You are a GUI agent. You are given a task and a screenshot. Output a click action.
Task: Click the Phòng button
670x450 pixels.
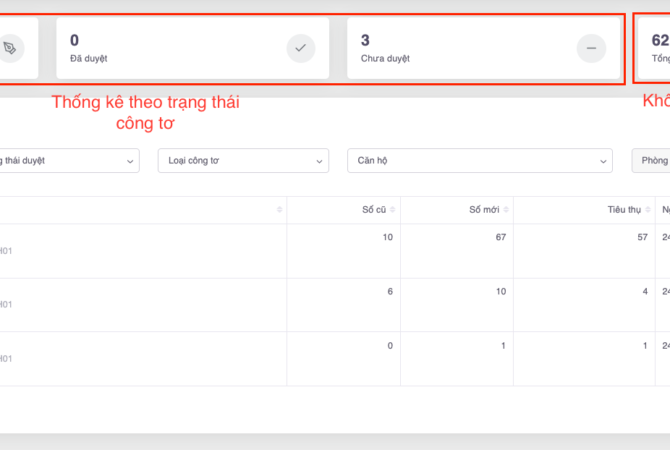tap(654, 160)
